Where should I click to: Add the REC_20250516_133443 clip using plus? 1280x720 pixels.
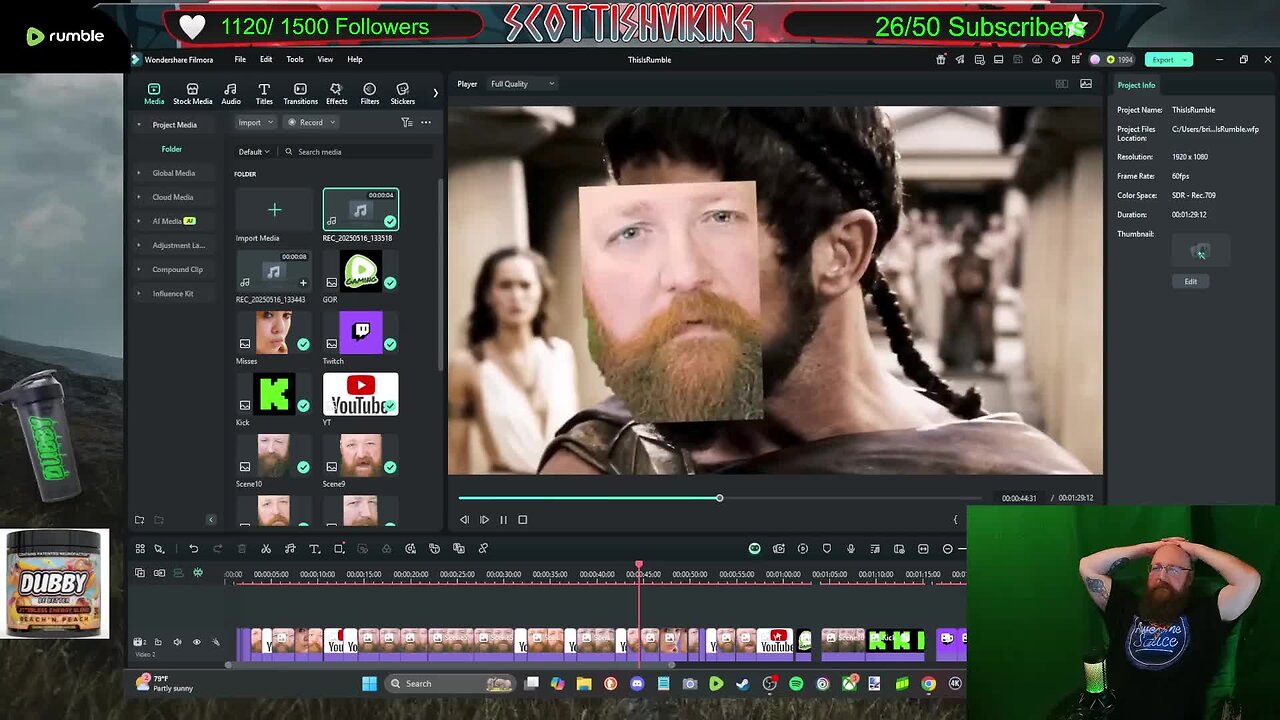(303, 283)
